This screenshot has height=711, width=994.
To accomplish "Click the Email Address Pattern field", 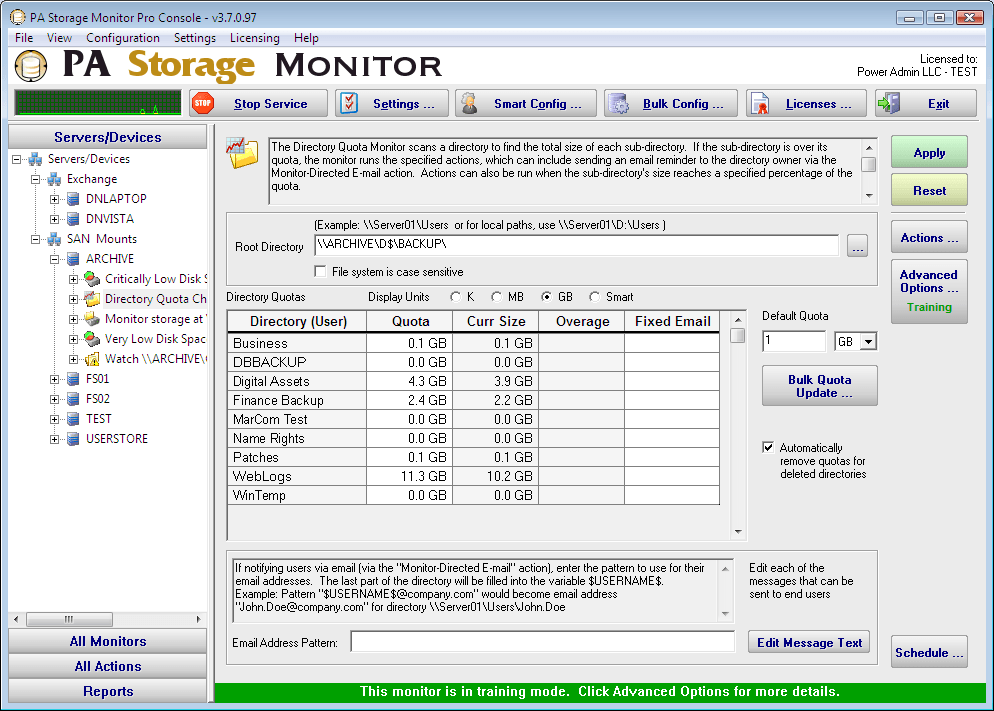I will [x=543, y=642].
